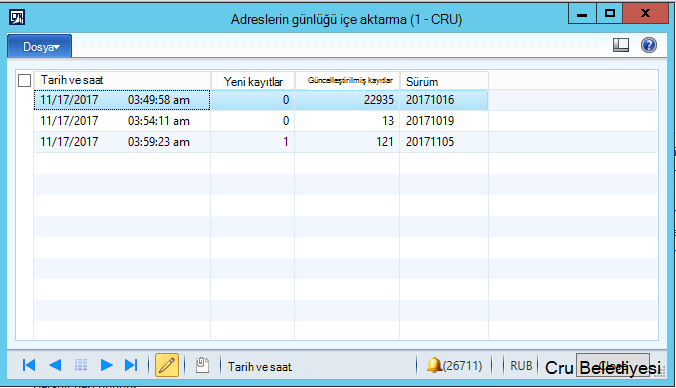Sort by Güncelleştirilmiş kayıtlar column header
This screenshot has height=388, width=676.
(x=347, y=80)
